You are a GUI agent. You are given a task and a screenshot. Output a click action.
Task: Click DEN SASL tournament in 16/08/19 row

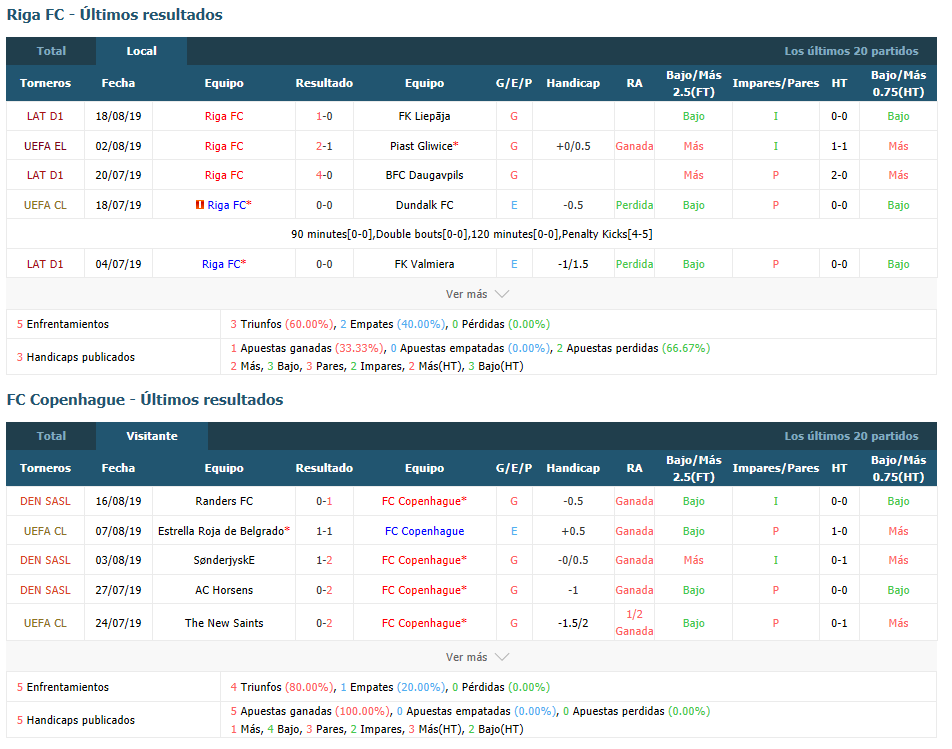pos(45,501)
